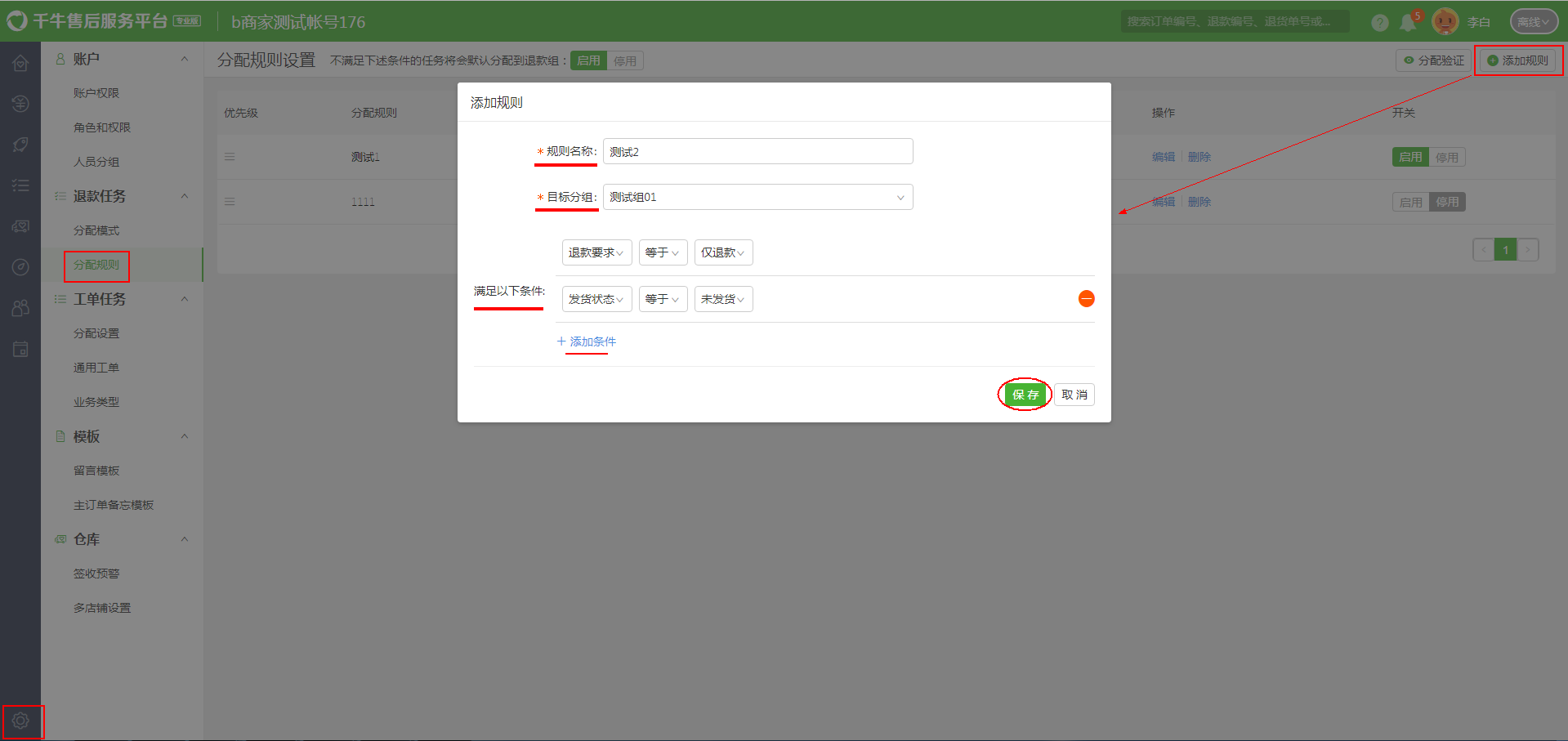Click the 模板 section document icon
Screen dimensions: 1568x741
[60, 436]
